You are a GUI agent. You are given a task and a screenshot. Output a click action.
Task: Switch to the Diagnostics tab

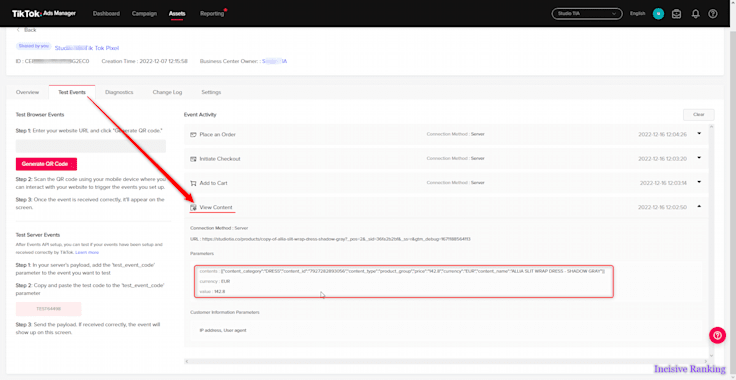(x=119, y=92)
